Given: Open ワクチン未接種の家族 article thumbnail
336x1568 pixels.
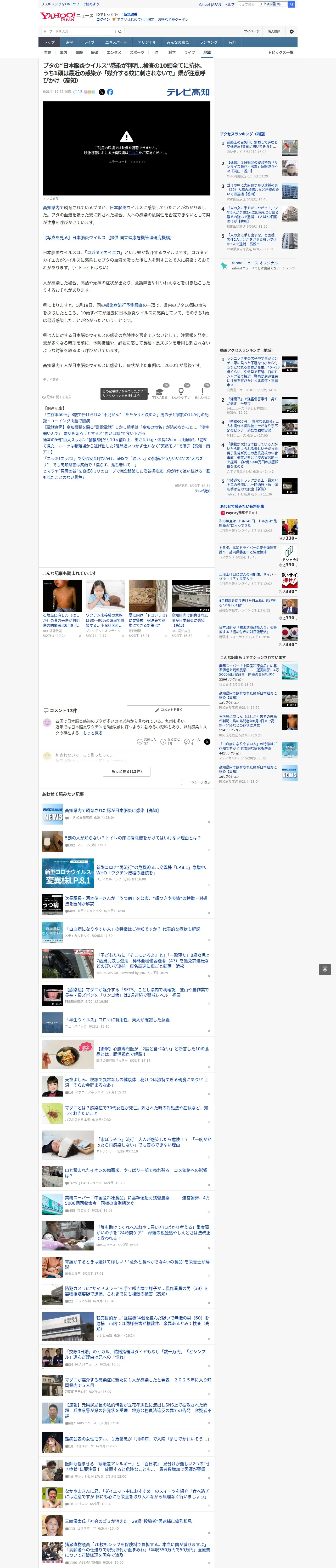Looking at the screenshot, I should pos(105,595).
